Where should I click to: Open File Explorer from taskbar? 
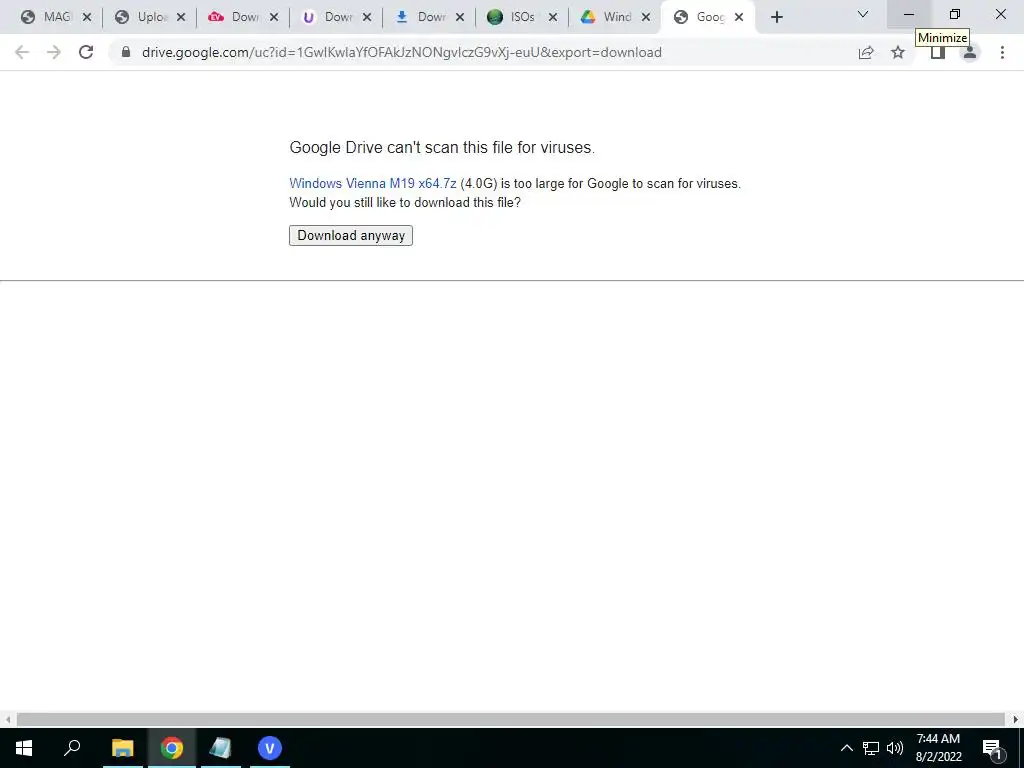pyautogui.click(x=122, y=748)
